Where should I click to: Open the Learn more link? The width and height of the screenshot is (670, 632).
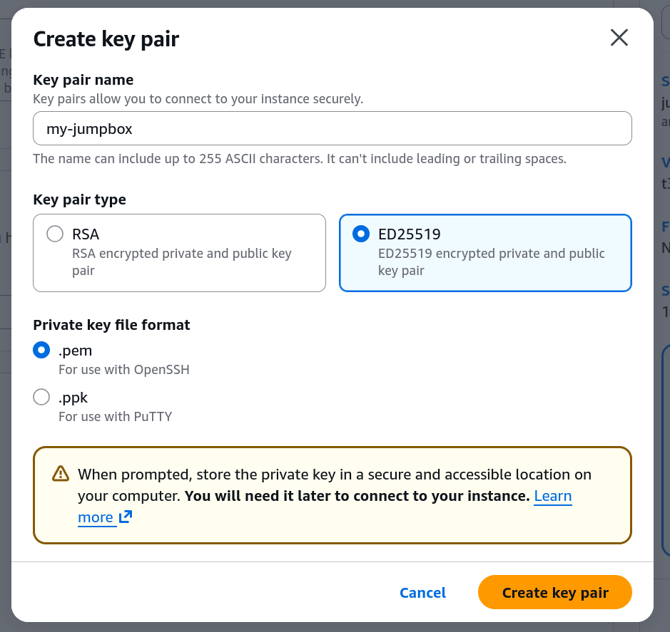pos(552,496)
